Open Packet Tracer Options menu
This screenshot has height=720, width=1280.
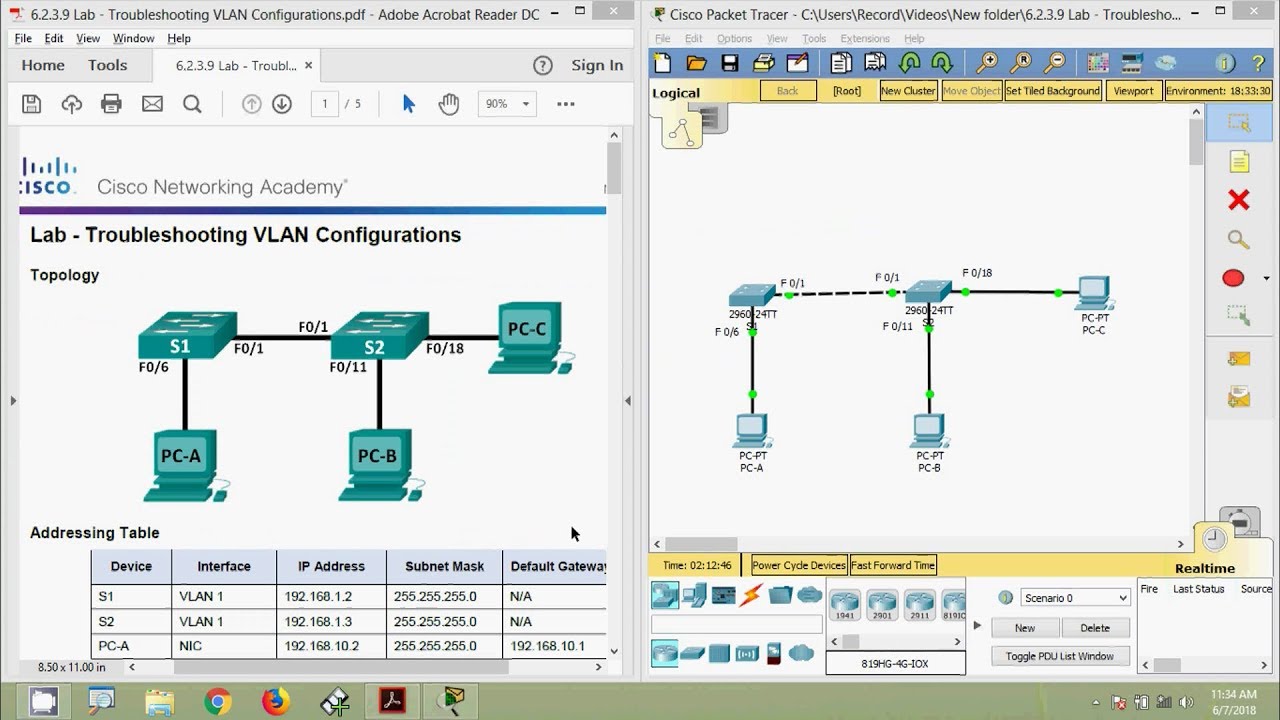(x=734, y=39)
